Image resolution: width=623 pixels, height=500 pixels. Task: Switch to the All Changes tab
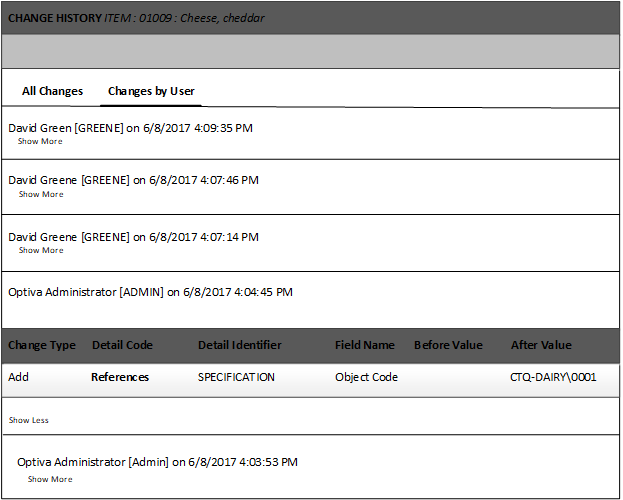(x=52, y=91)
